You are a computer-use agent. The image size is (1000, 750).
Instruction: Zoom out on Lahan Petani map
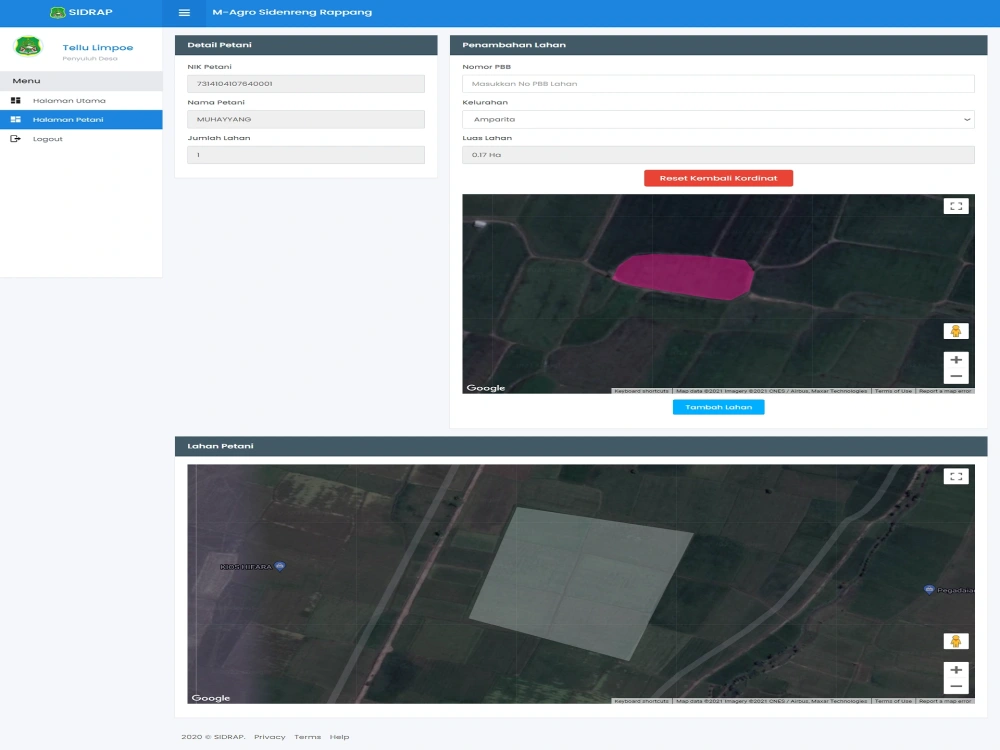pos(956,686)
